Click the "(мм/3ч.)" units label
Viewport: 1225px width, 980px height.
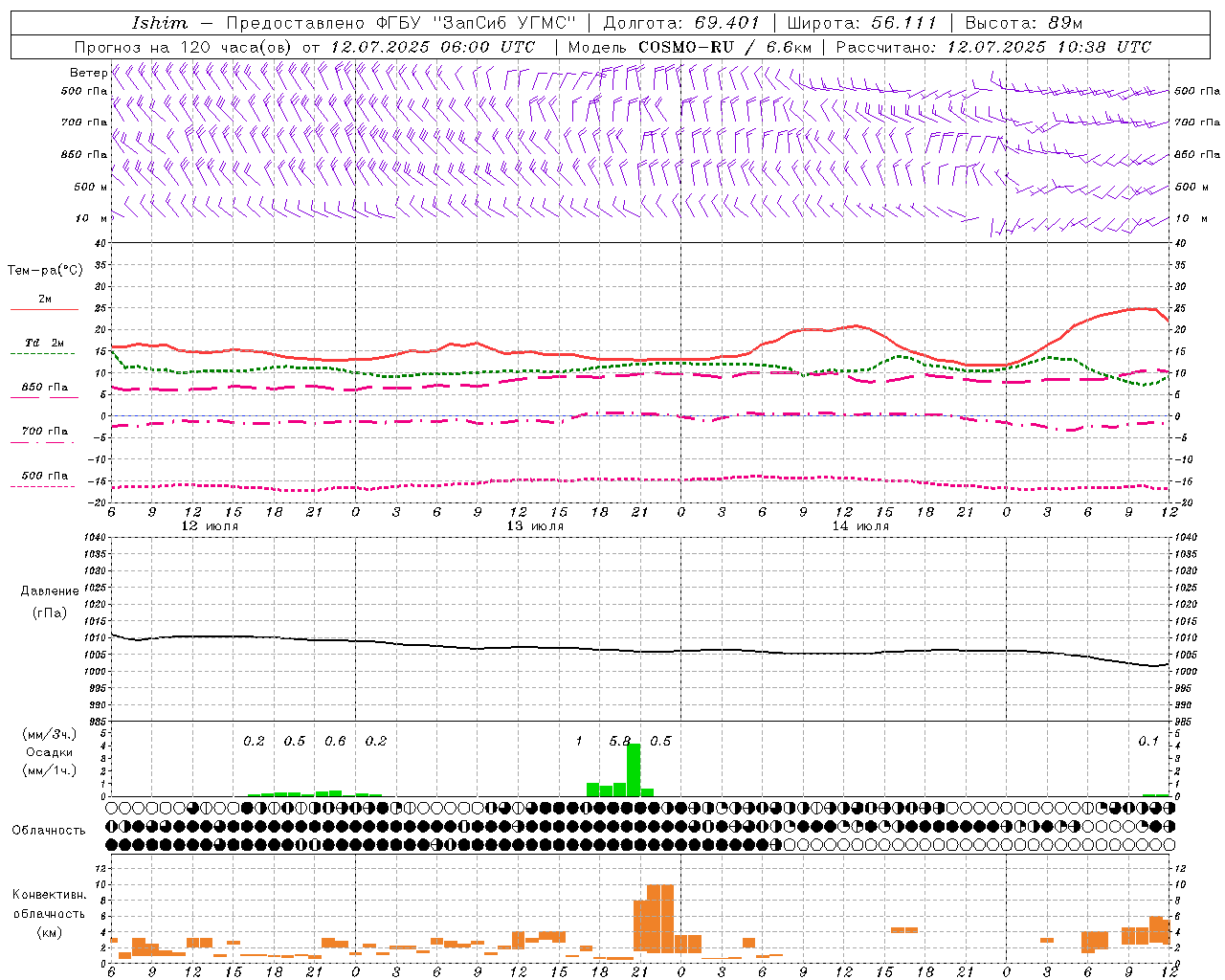coord(50,734)
